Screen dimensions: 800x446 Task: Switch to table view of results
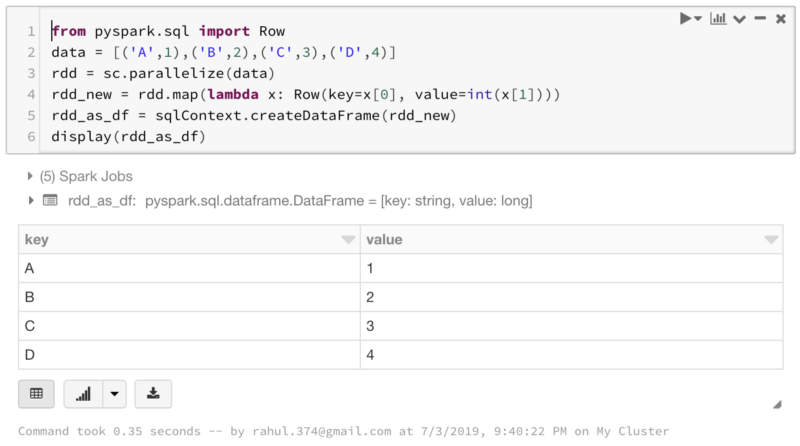pos(36,393)
